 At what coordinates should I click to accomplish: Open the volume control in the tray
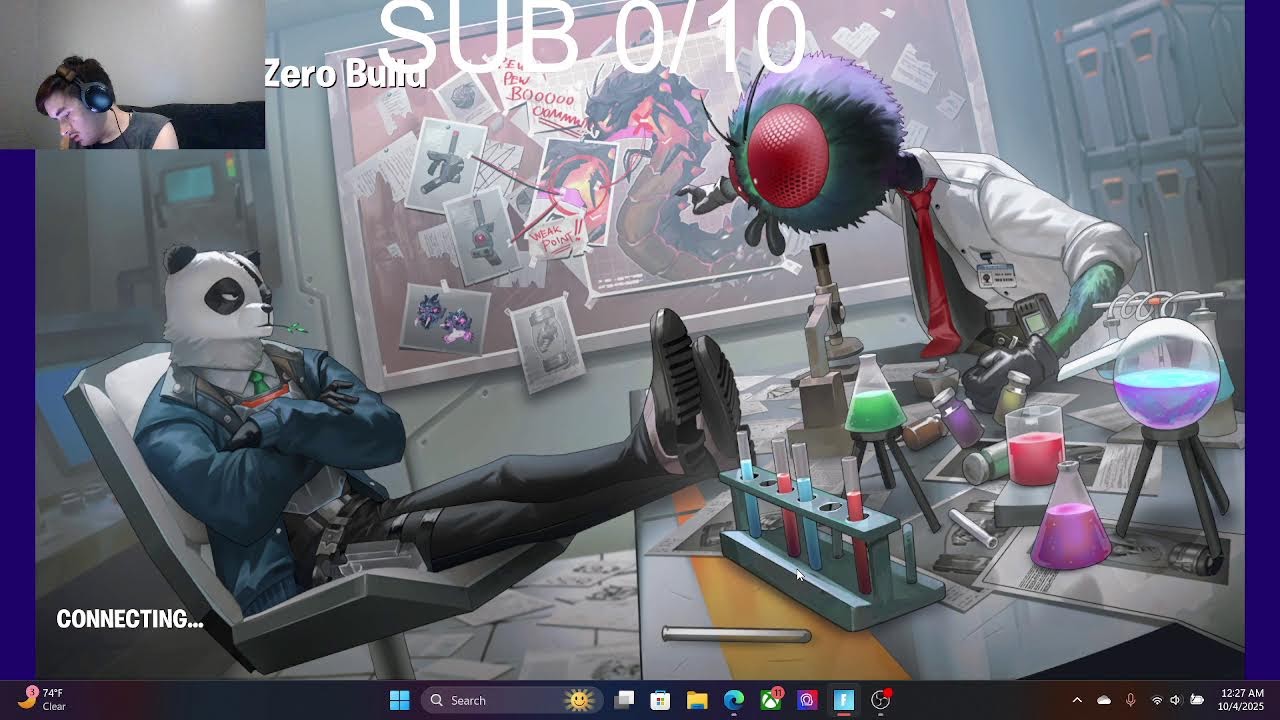1176,700
